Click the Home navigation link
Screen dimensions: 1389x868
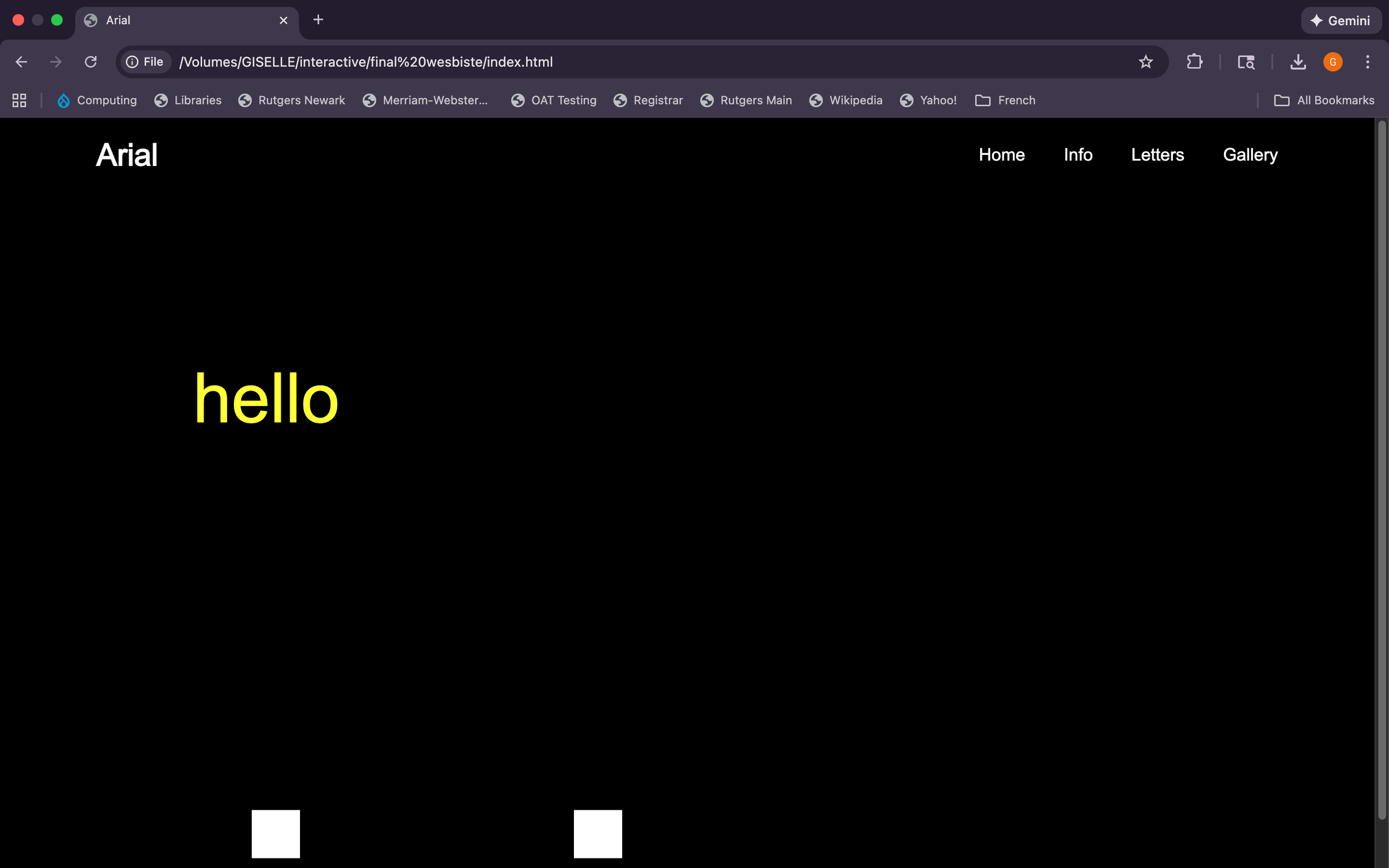pyautogui.click(x=1001, y=154)
